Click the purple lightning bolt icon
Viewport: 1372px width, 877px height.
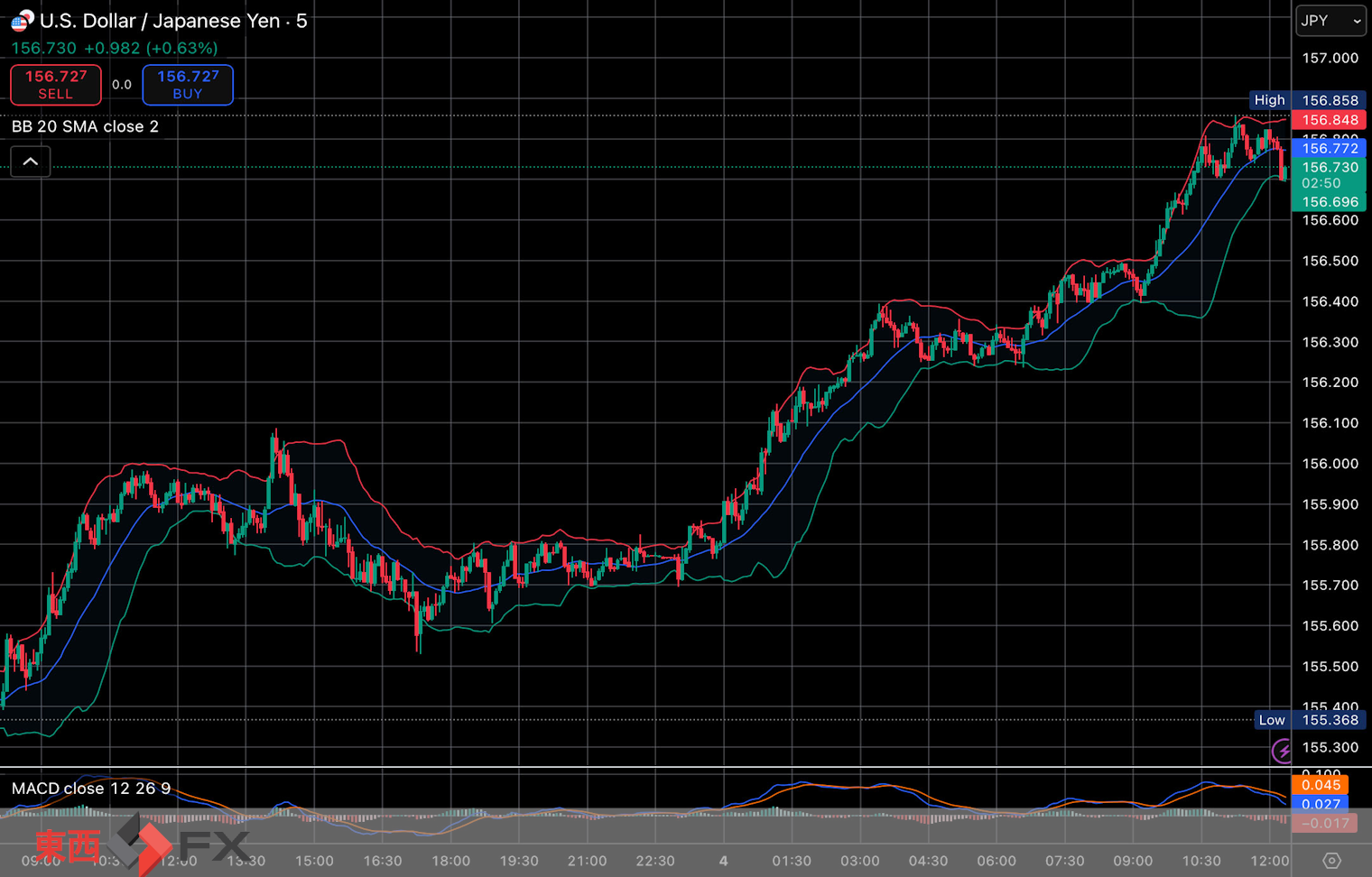[x=1282, y=751]
